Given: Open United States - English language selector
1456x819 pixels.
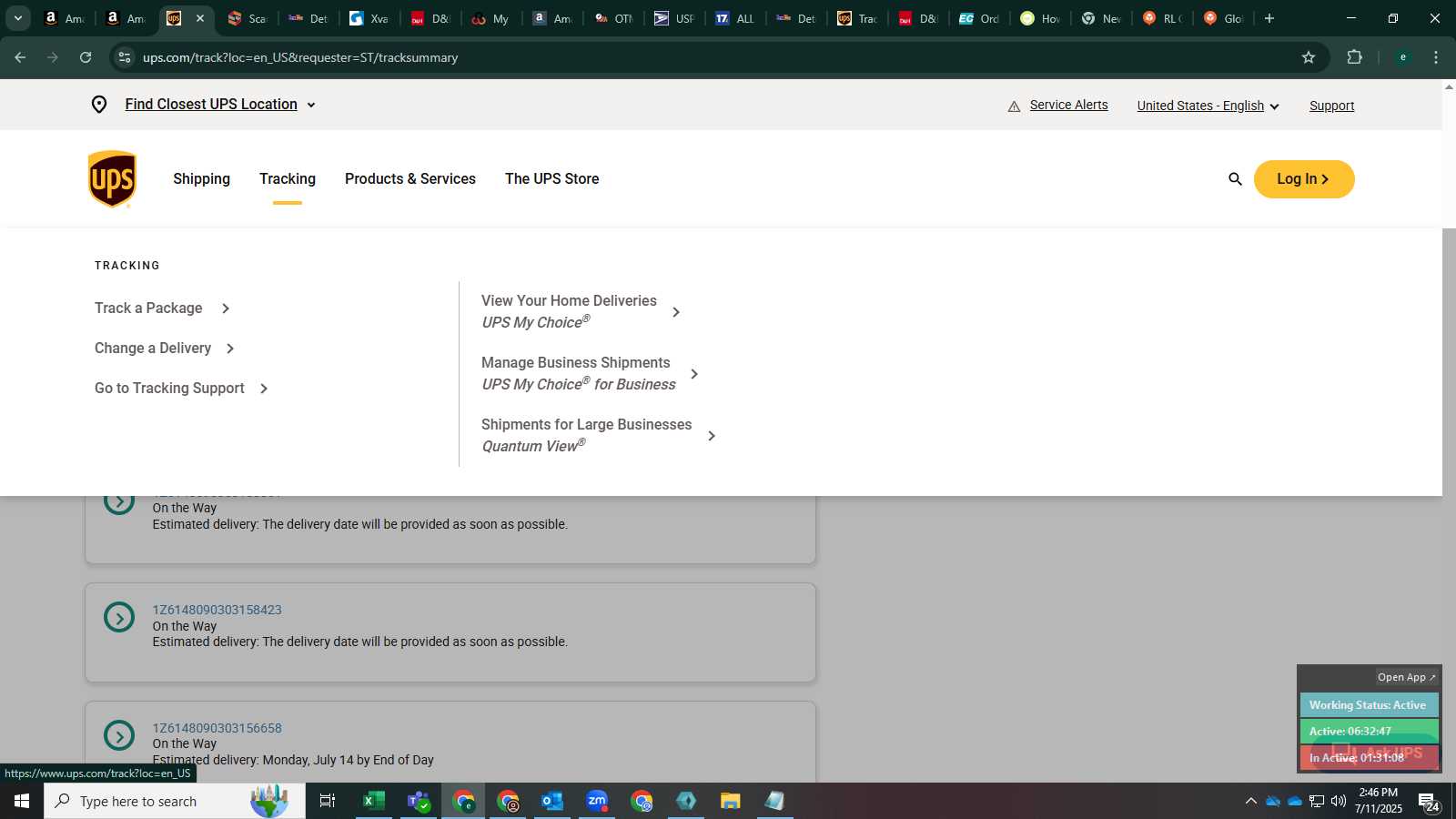Looking at the screenshot, I should click(x=1208, y=106).
